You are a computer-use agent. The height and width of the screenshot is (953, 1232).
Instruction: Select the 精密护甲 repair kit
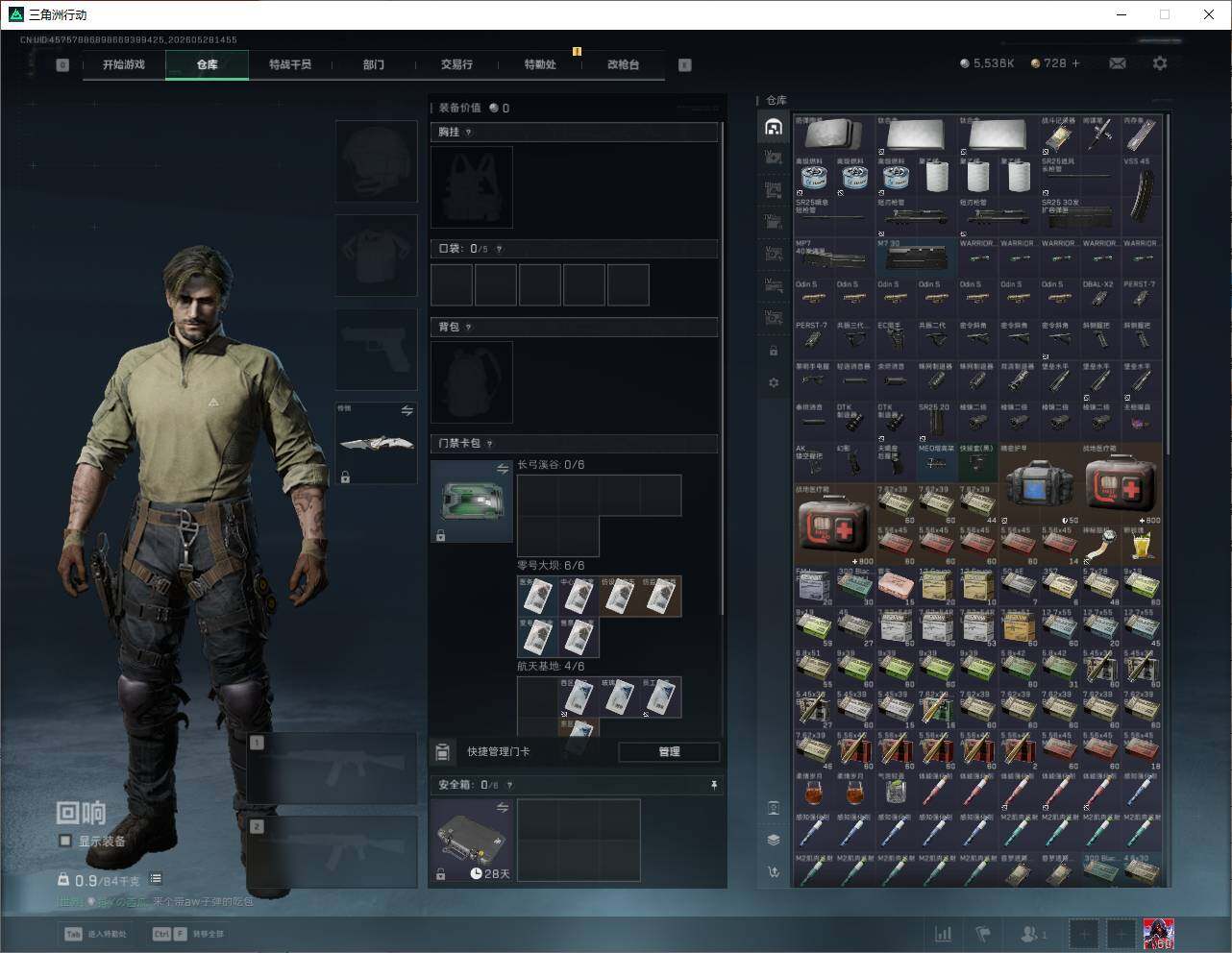pos(1039,483)
